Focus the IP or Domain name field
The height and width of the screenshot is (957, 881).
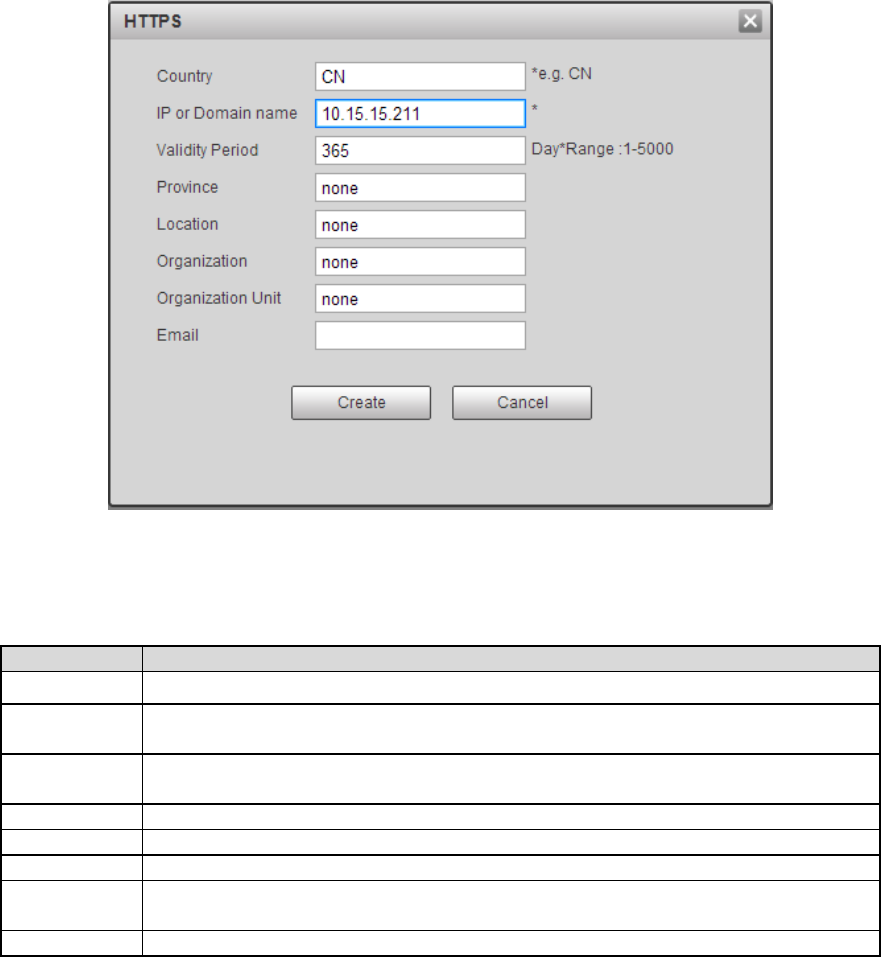coord(420,114)
